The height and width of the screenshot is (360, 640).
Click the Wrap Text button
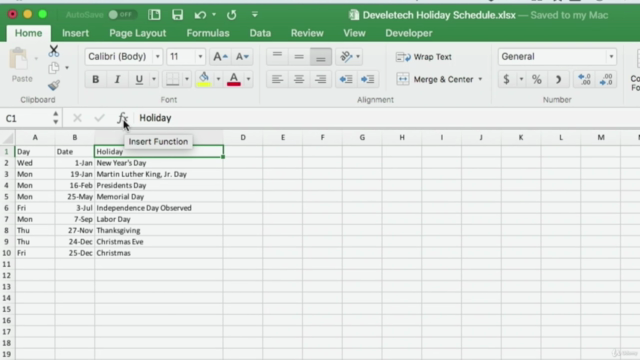[x=424, y=57]
